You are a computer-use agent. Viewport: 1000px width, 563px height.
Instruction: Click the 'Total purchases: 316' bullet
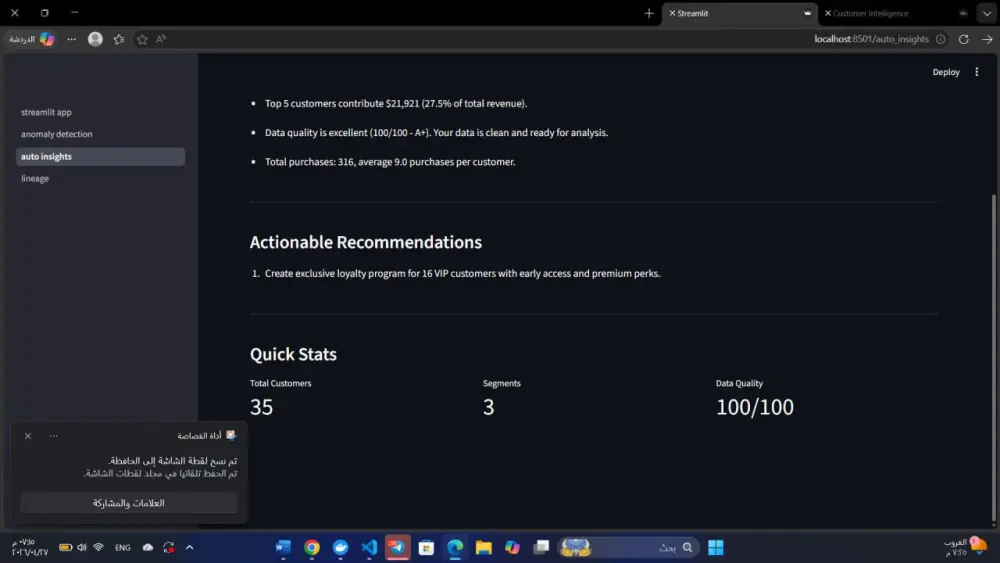pos(390,162)
